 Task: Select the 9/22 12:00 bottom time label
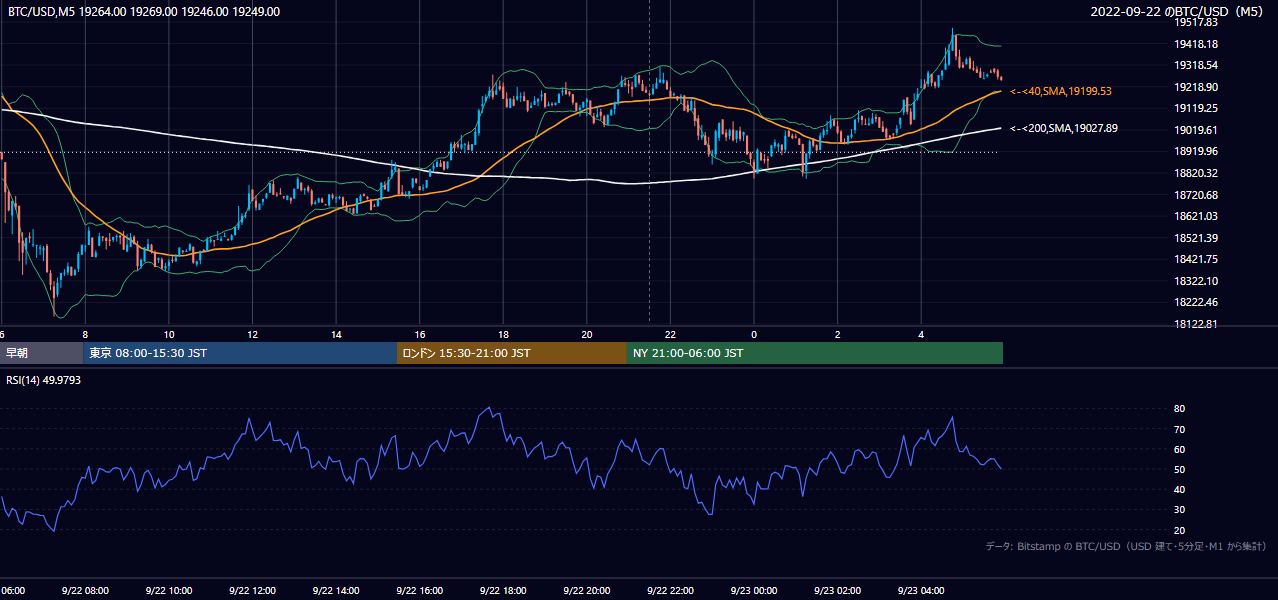coord(252,591)
